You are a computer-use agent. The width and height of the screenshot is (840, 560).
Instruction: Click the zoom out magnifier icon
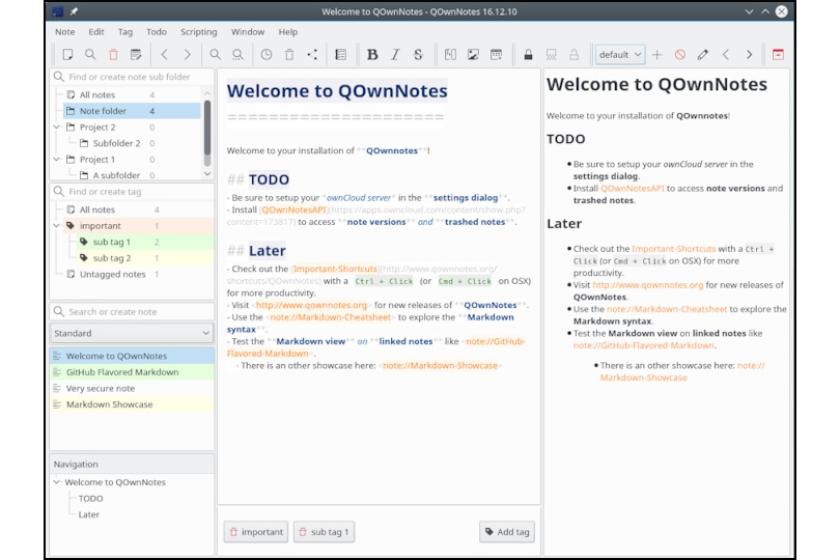237,54
